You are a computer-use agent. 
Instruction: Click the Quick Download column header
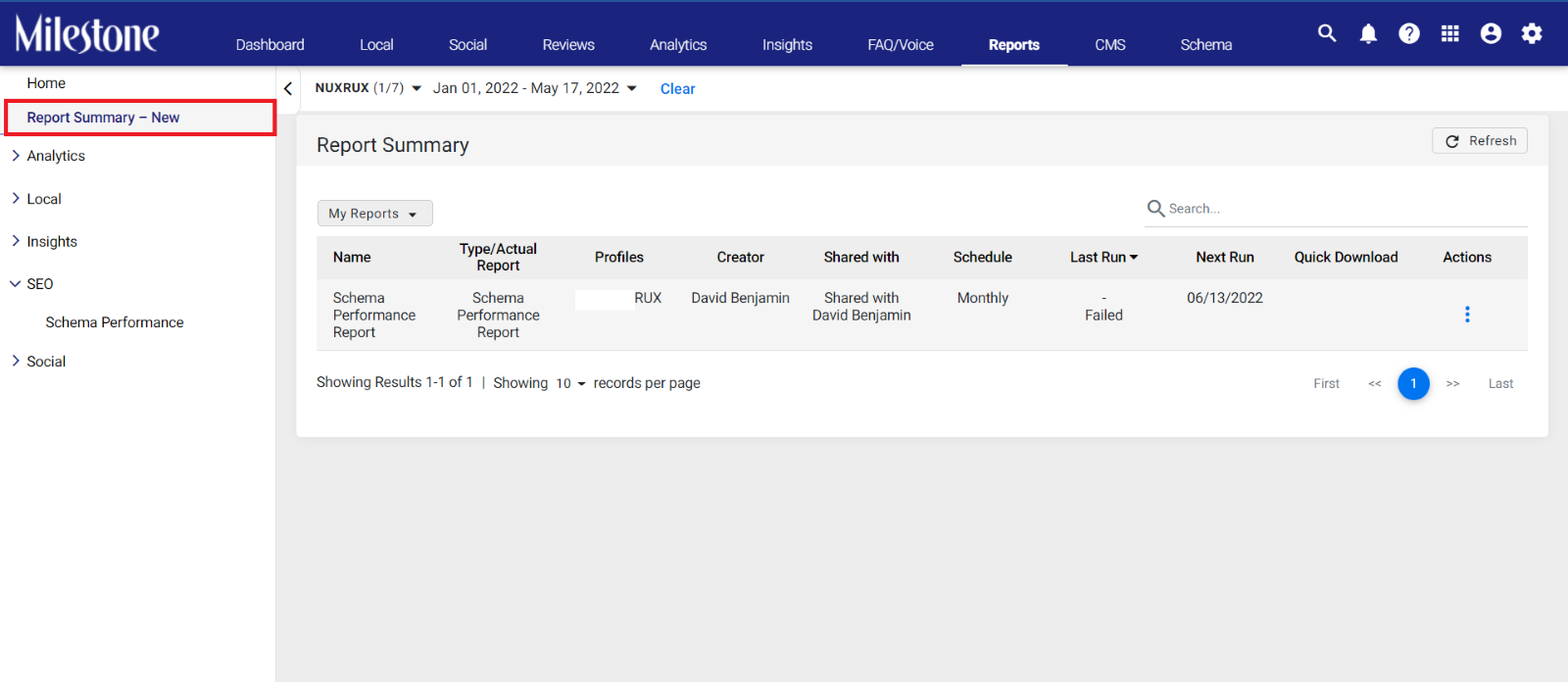[1347, 257]
